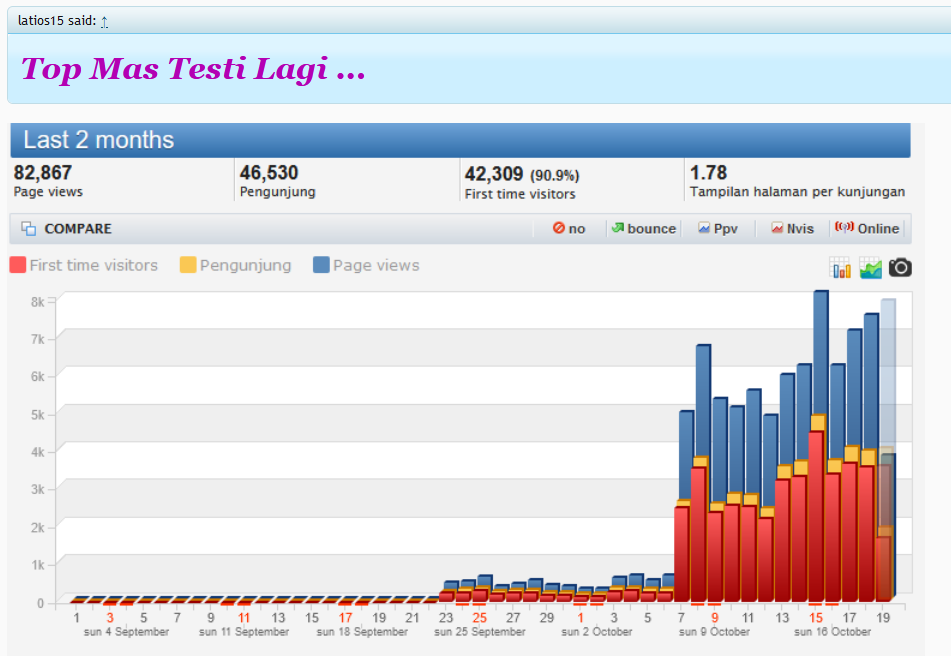The height and width of the screenshot is (656, 951).
Task: Click the "82,867" page views value
Action: [42, 173]
